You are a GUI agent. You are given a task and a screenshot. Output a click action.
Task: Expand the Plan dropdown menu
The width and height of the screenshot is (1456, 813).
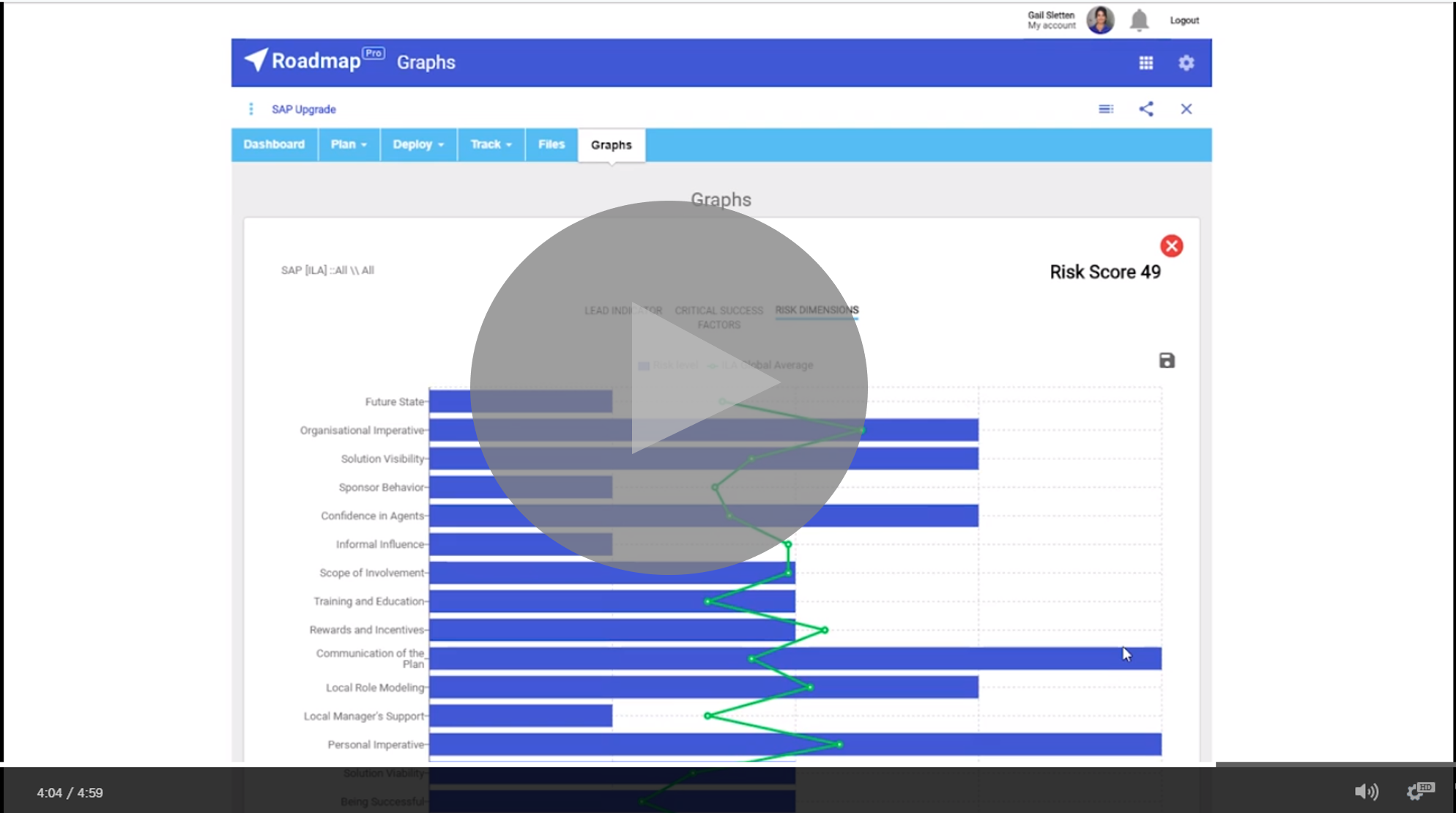(349, 144)
